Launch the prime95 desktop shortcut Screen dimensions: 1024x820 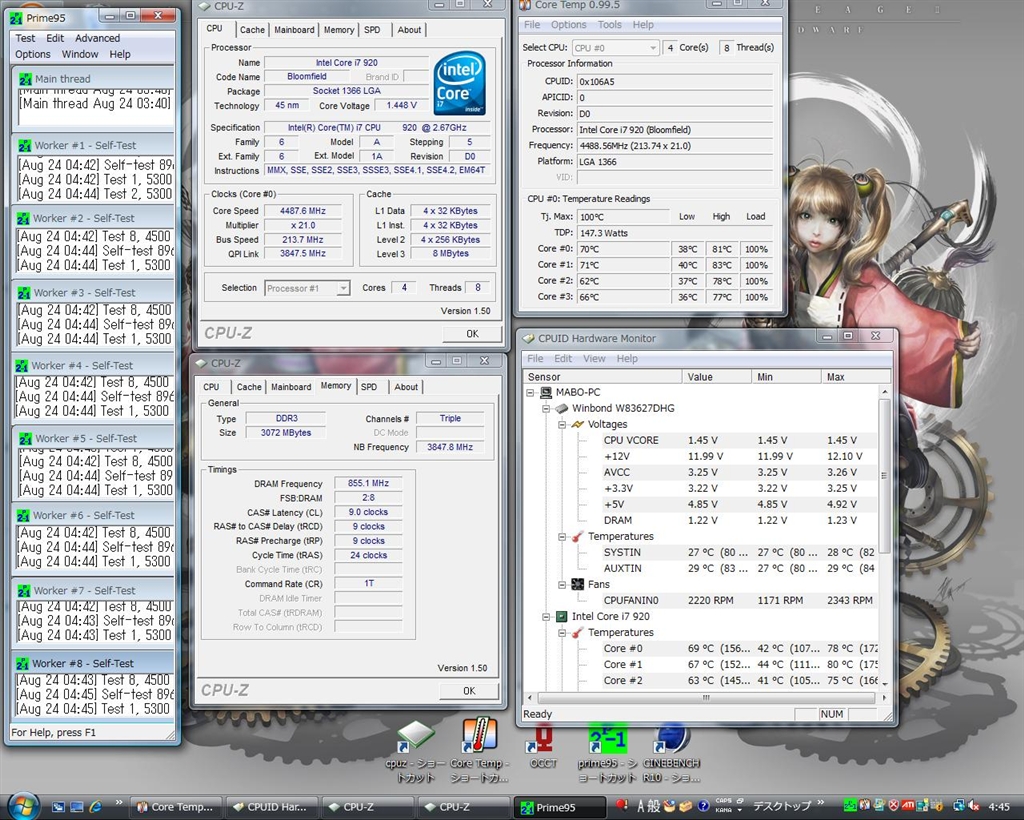coord(607,742)
